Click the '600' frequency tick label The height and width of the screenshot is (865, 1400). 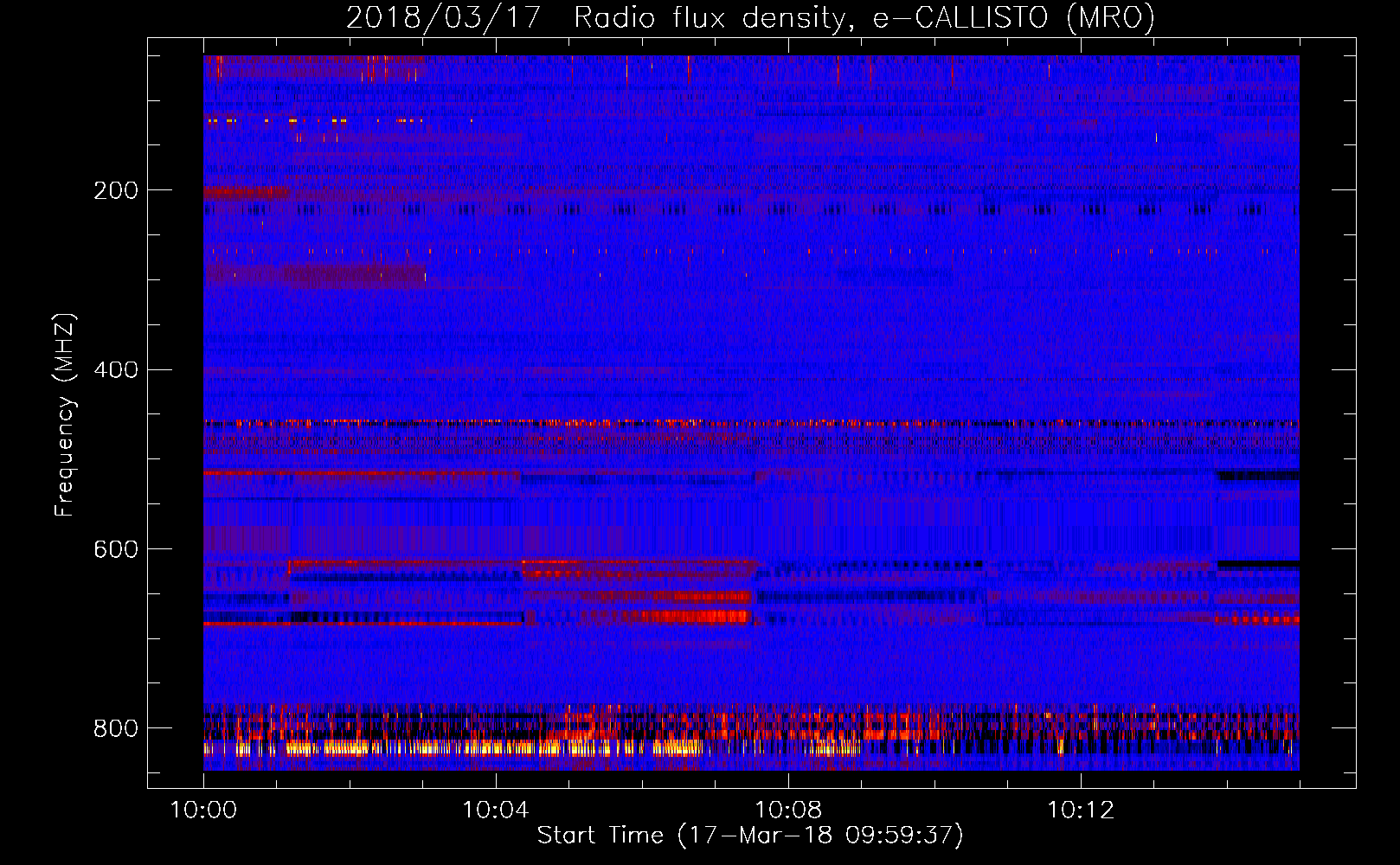pyautogui.click(x=115, y=550)
